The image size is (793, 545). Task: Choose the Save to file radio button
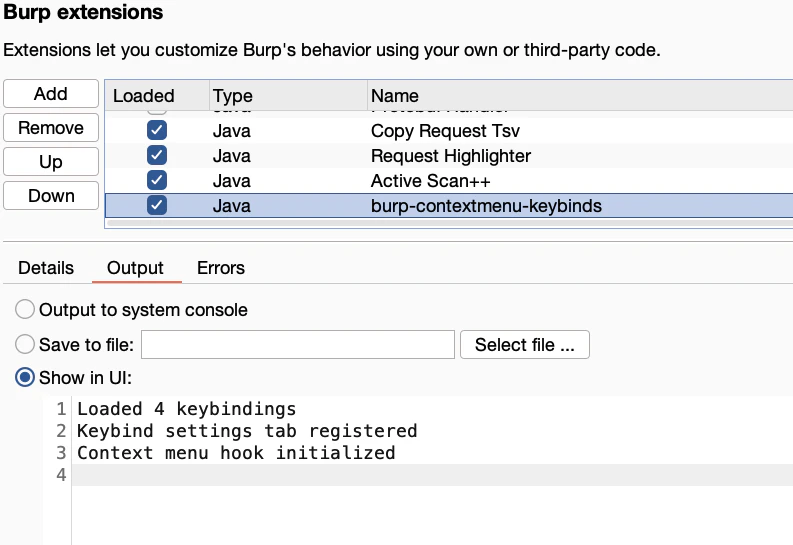click(x=25, y=345)
